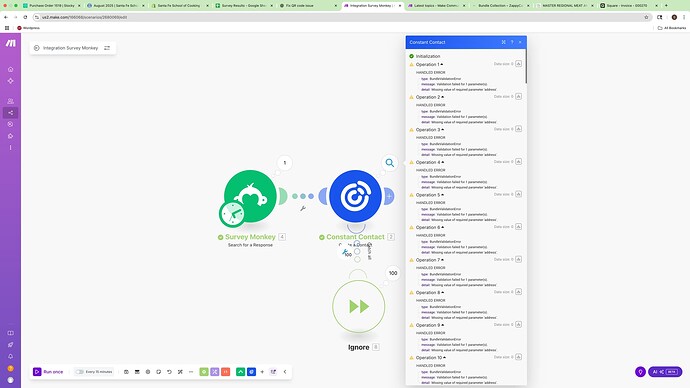Download Operation 1 output bundle button
The image size is (690, 388).
tap(518, 64)
